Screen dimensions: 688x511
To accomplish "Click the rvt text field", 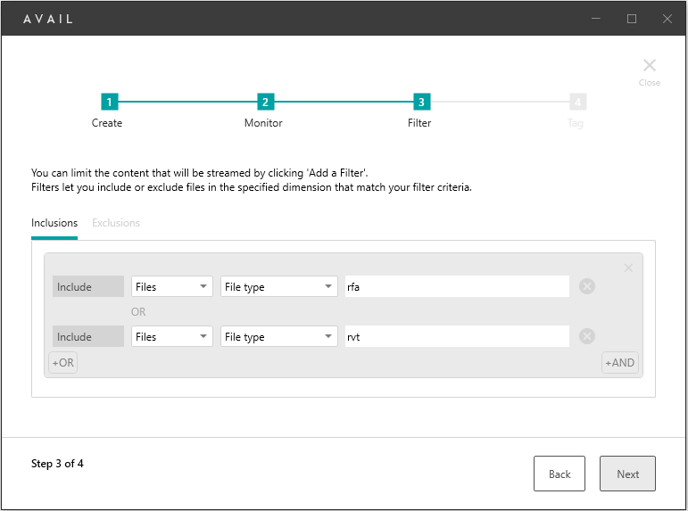I will pos(457,336).
